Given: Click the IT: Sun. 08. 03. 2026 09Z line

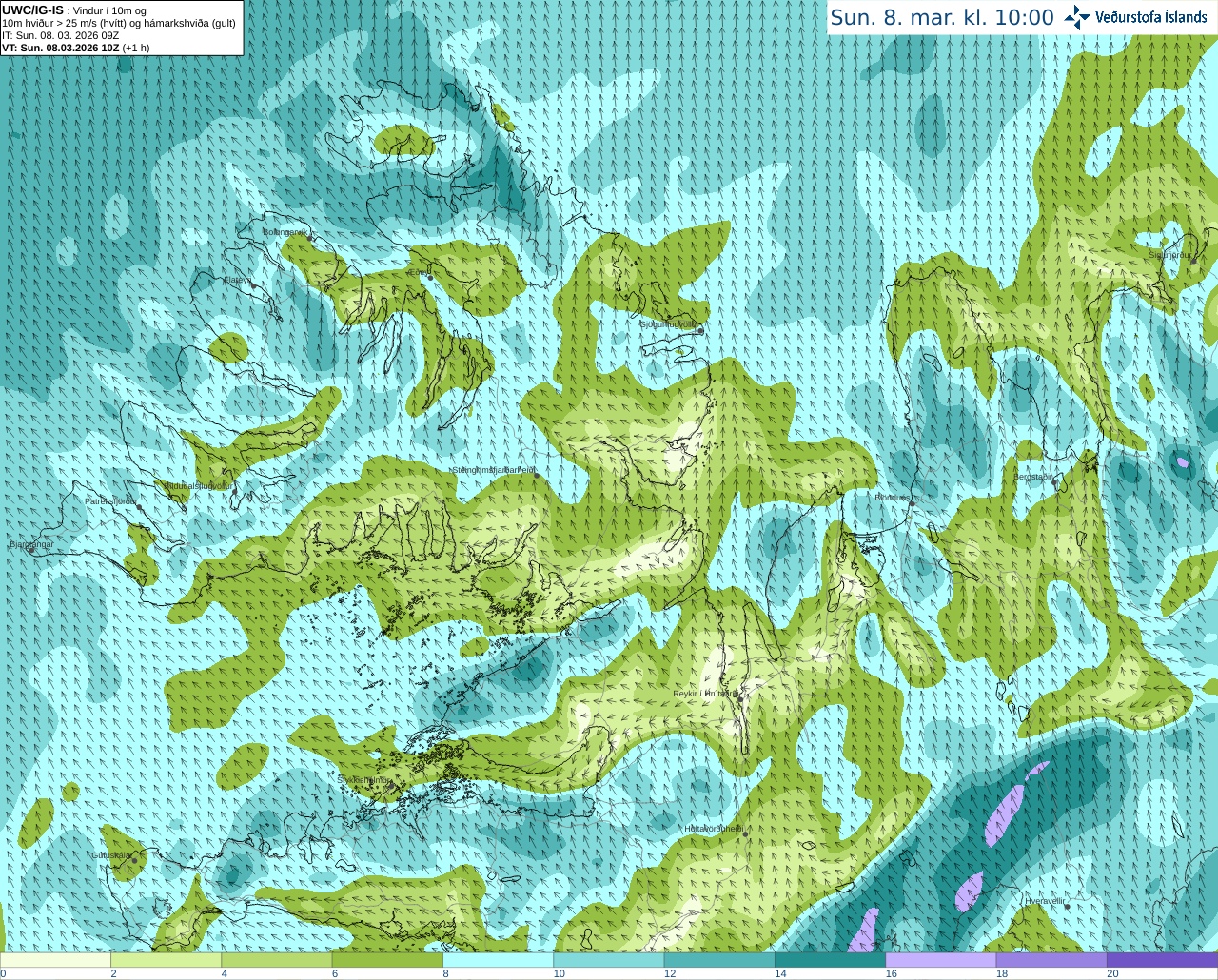Looking at the screenshot, I should coord(60,35).
